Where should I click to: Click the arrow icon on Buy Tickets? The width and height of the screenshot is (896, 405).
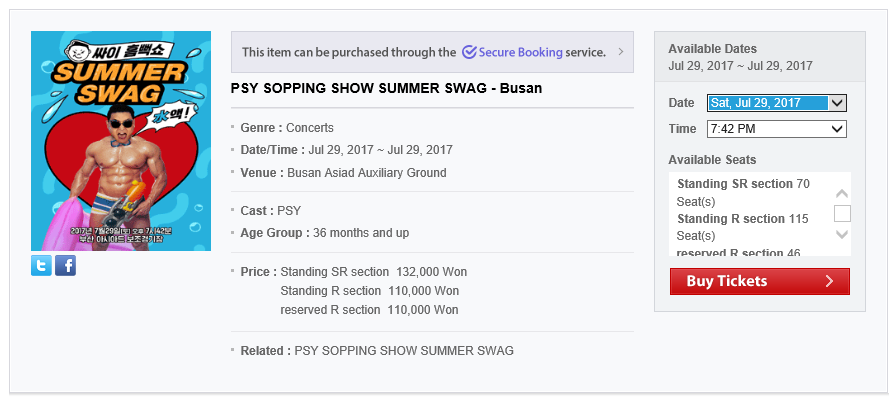tap(829, 281)
